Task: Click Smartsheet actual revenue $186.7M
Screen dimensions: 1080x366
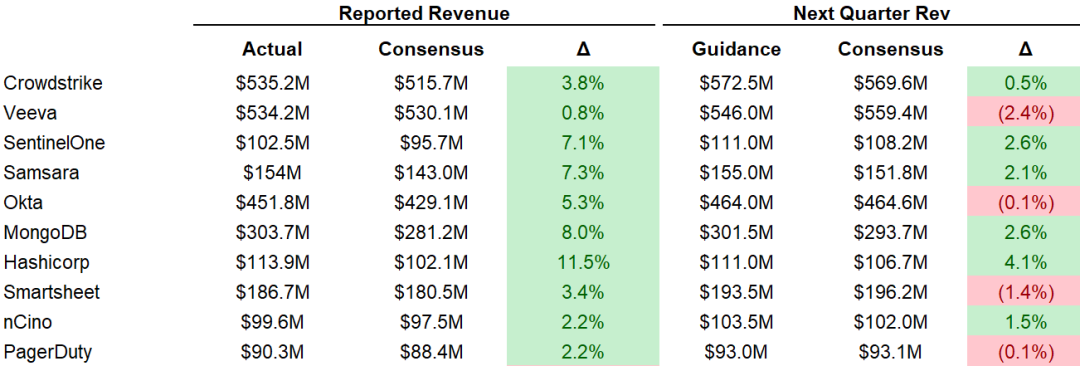Action: [272, 292]
